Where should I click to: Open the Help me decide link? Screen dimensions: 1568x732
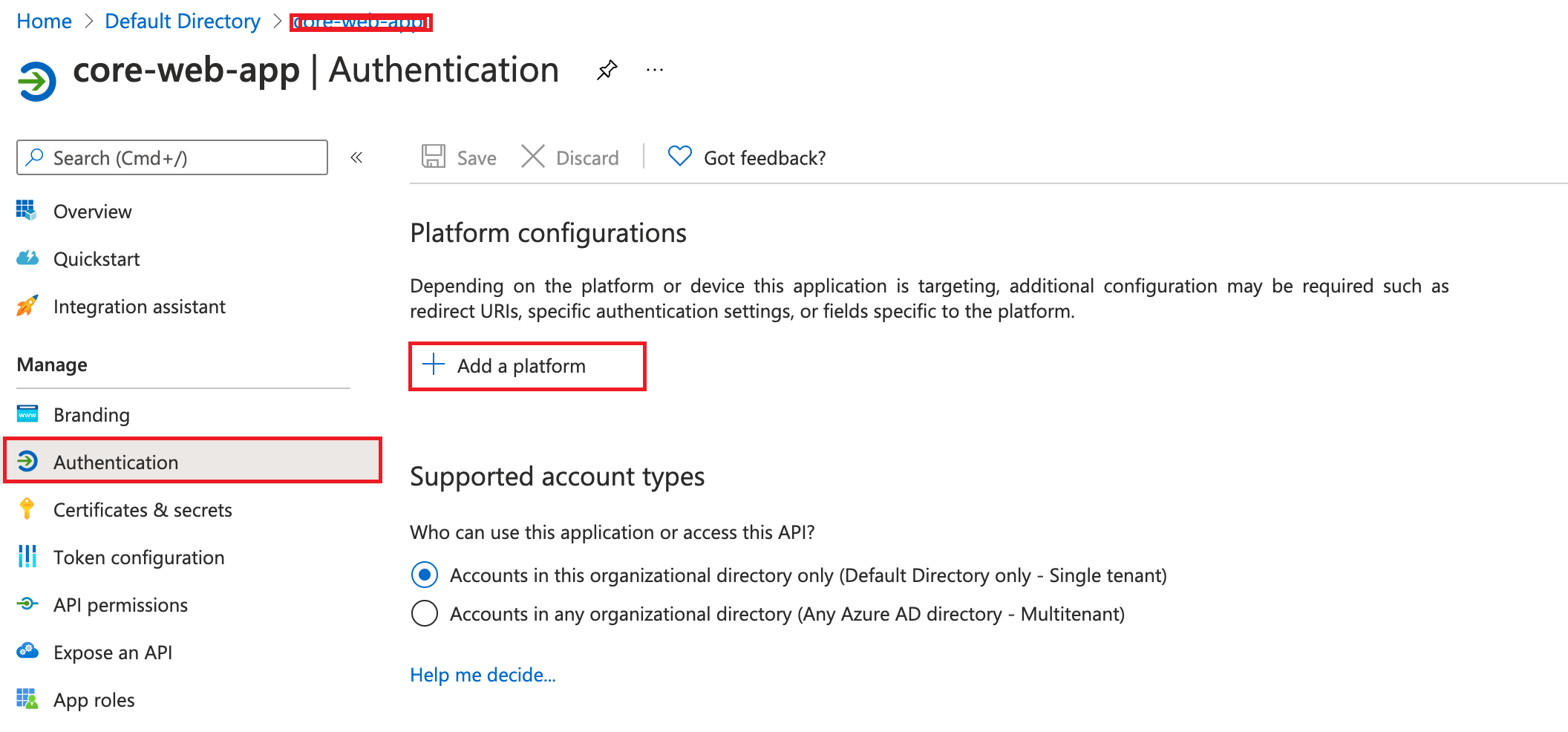[483, 675]
